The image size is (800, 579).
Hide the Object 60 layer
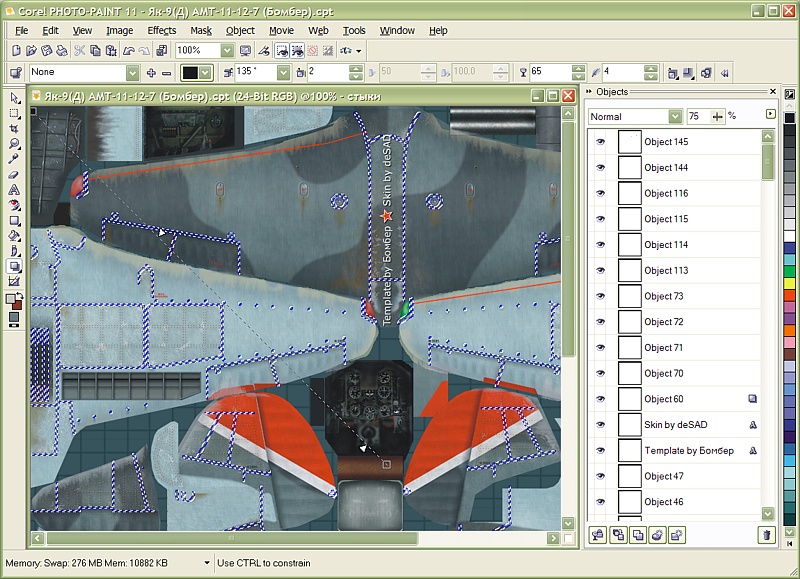tap(600, 399)
